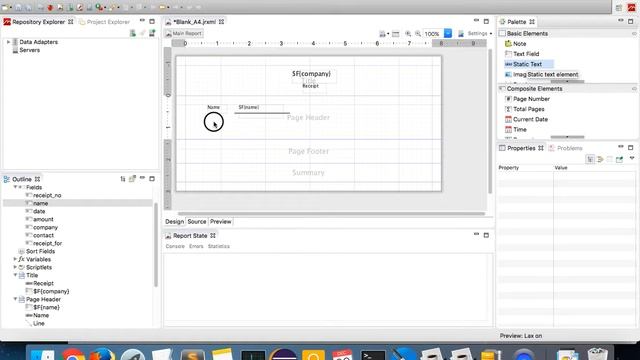
Task: Open Firefox from the dock
Action: click(102, 354)
